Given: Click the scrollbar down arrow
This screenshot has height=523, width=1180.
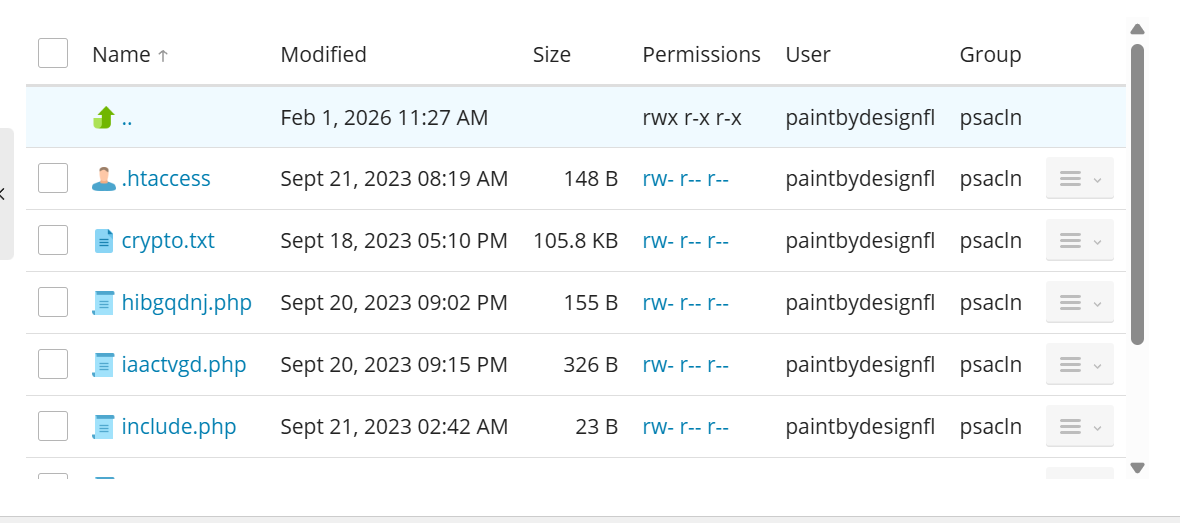Looking at the screenshot, I should click(1137, 467).
